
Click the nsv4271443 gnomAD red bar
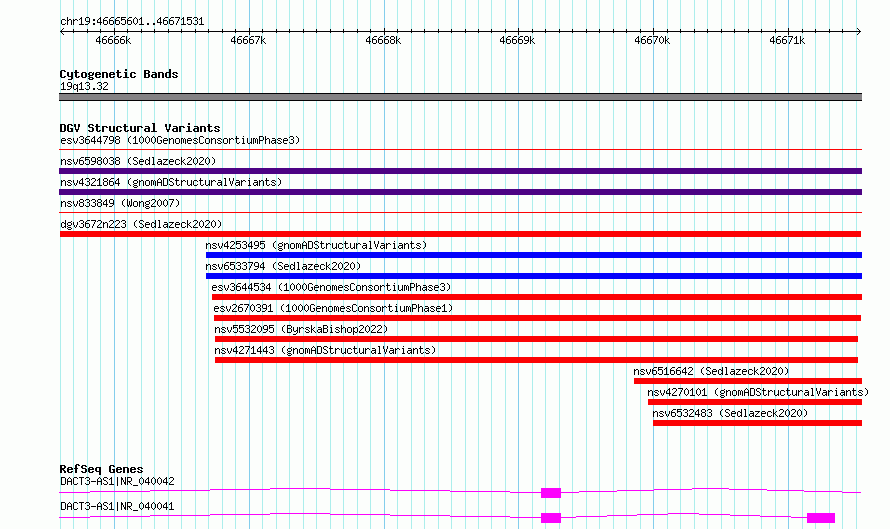tap(536, 360)
